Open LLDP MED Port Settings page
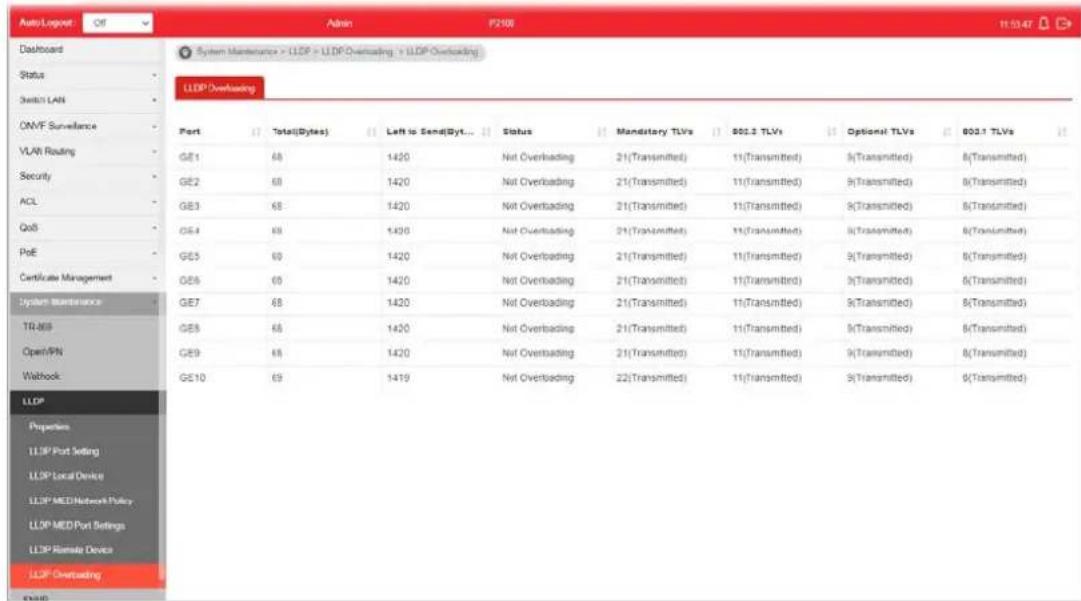 84,526
